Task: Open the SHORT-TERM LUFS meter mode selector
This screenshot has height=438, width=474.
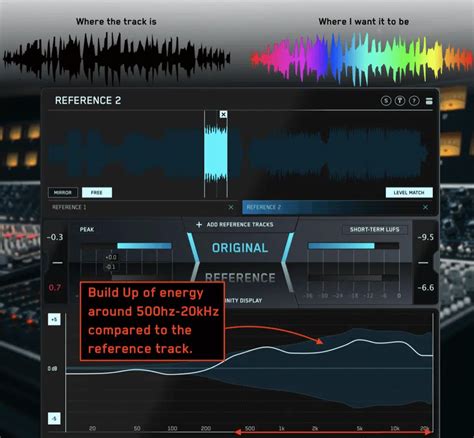Action: pos(374,229)
